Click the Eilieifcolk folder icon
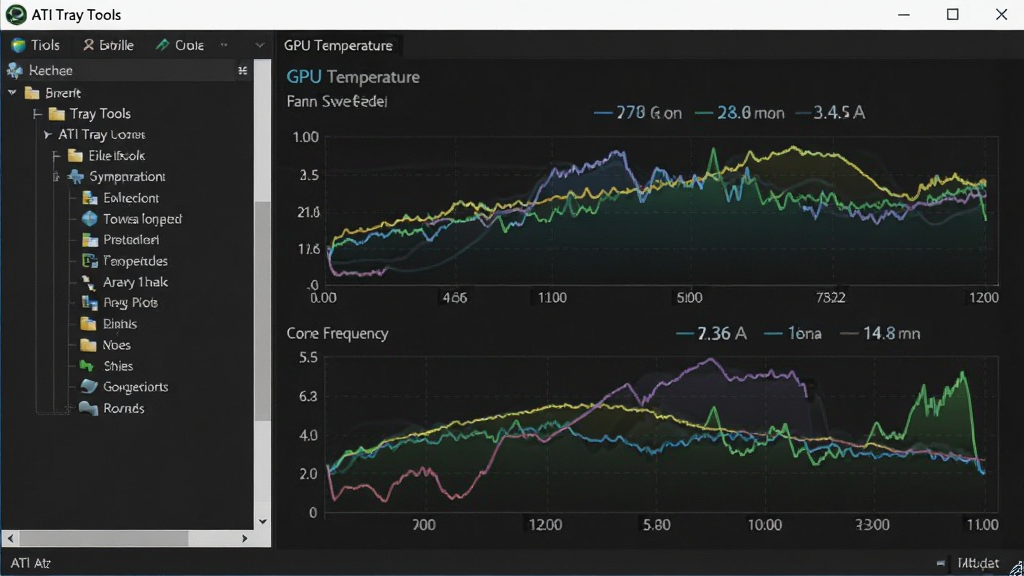The height and width of the screenshot is (576, 1024). pos(75,155)
